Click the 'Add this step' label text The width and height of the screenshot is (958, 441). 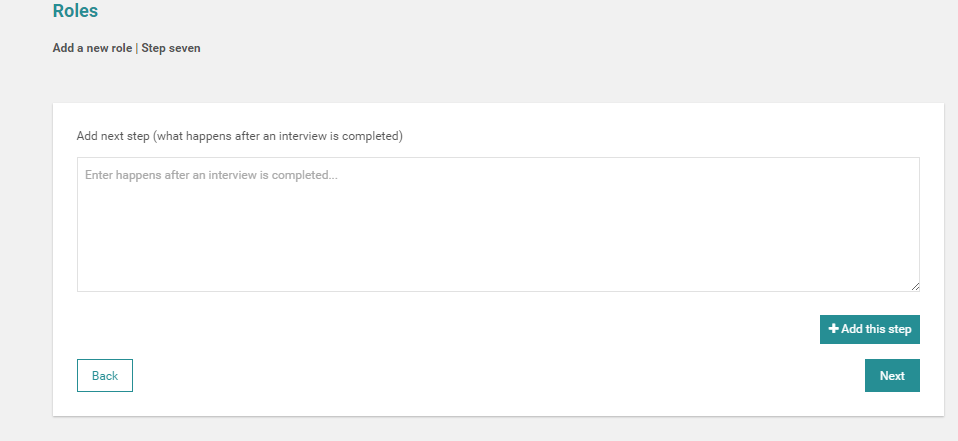point(876,329)
